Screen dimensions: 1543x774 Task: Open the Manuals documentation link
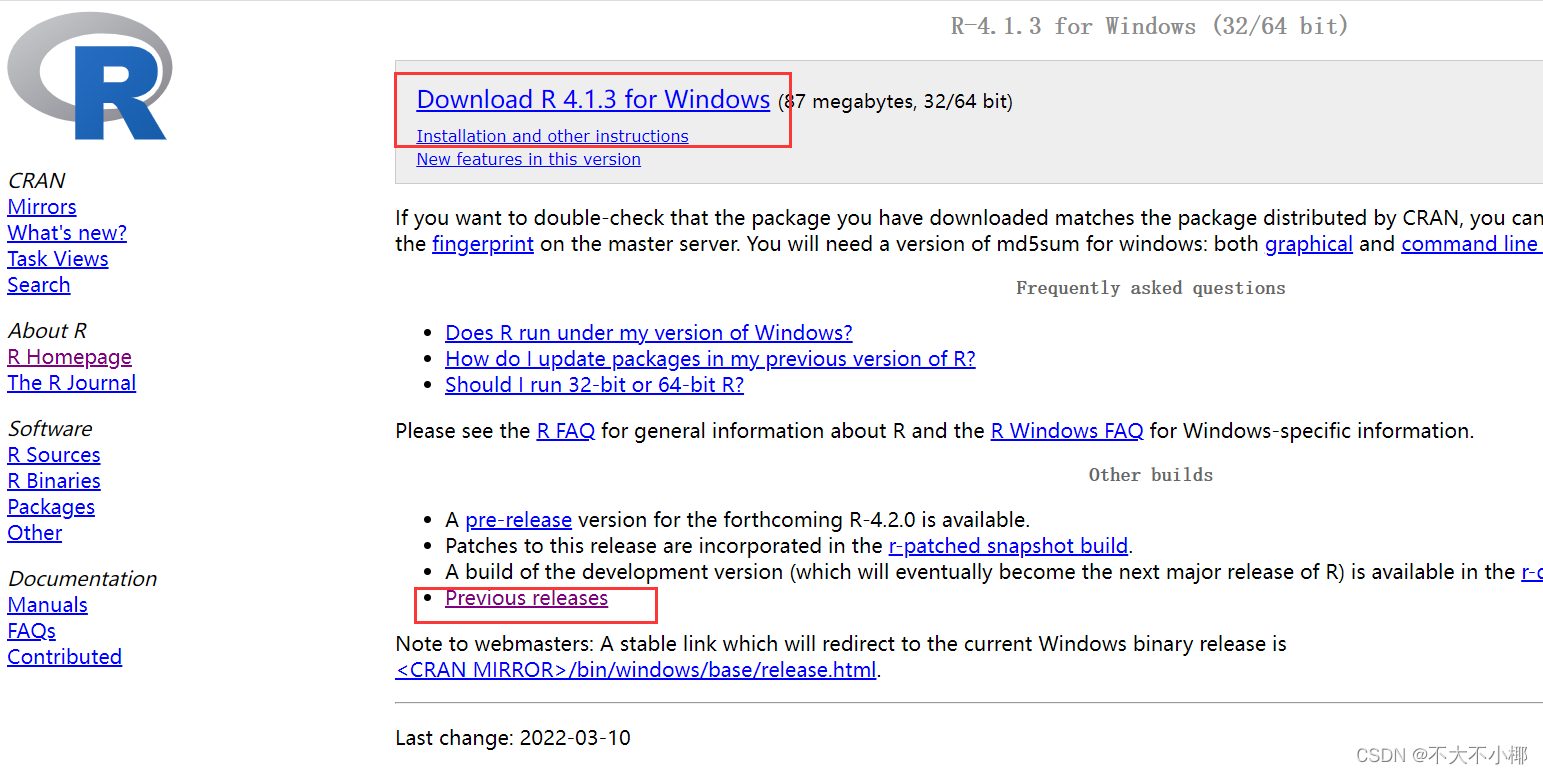48,605
